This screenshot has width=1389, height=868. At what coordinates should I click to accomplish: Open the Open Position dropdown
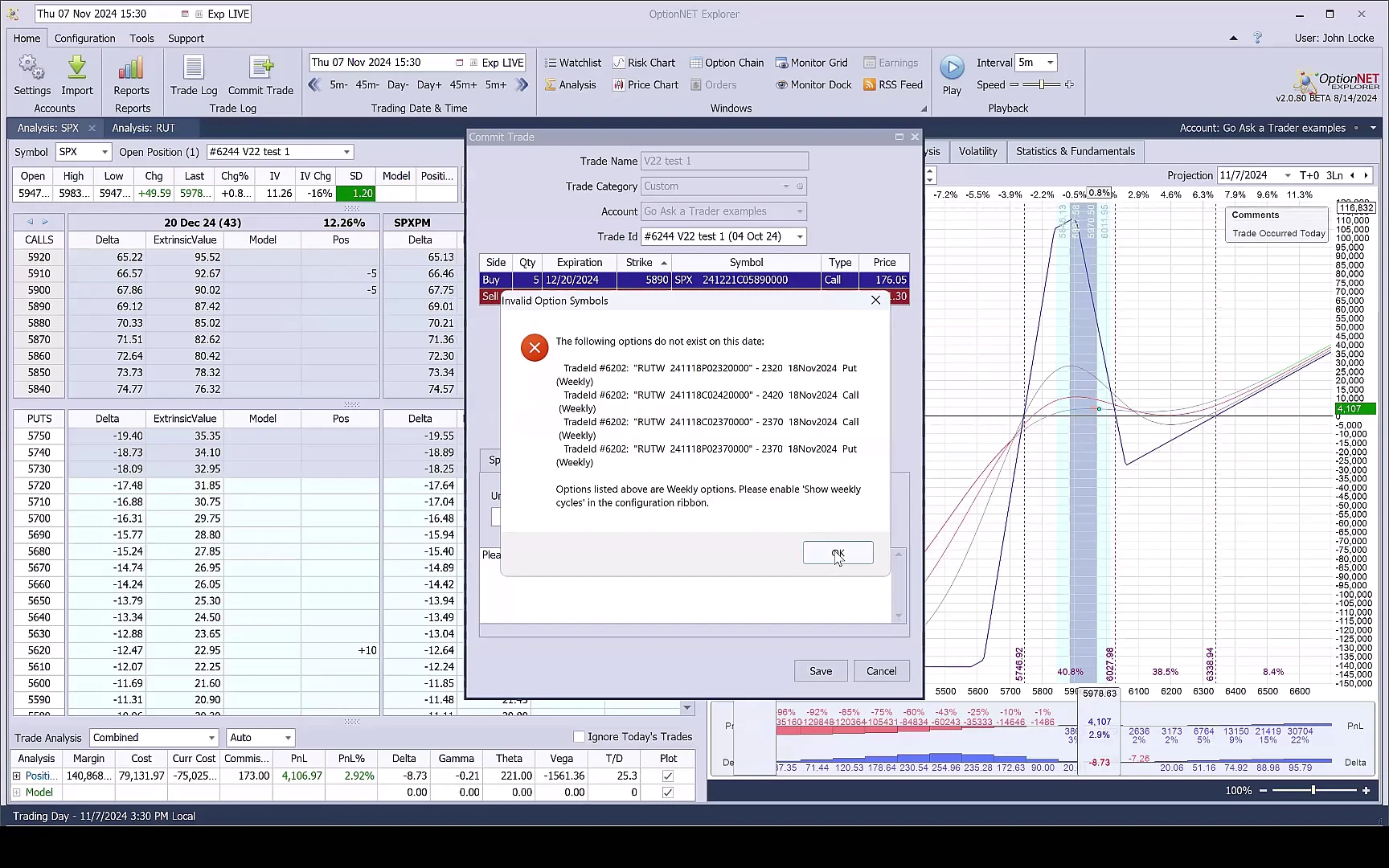click(346, 152)
